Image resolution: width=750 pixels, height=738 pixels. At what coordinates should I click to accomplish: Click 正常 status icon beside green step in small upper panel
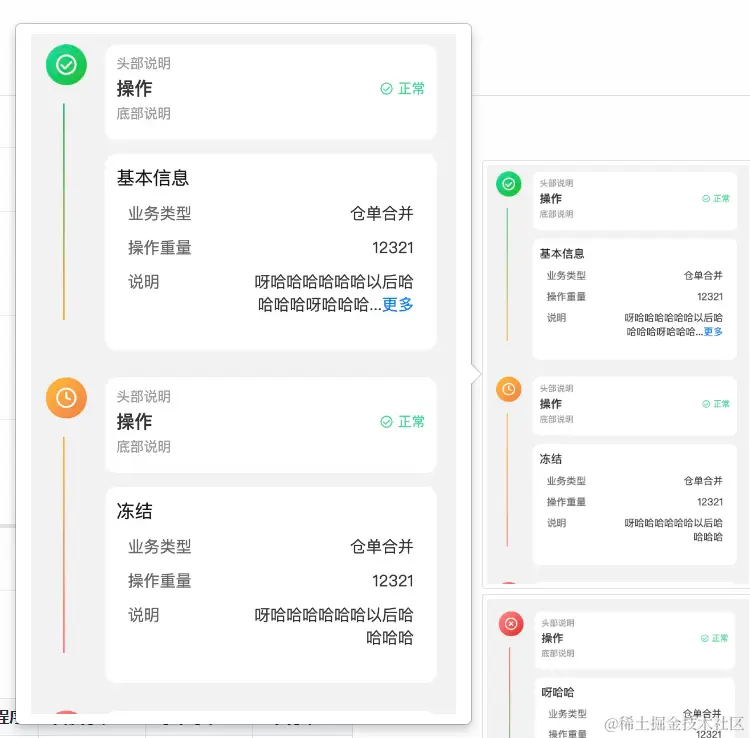click(x=706, y=198)
